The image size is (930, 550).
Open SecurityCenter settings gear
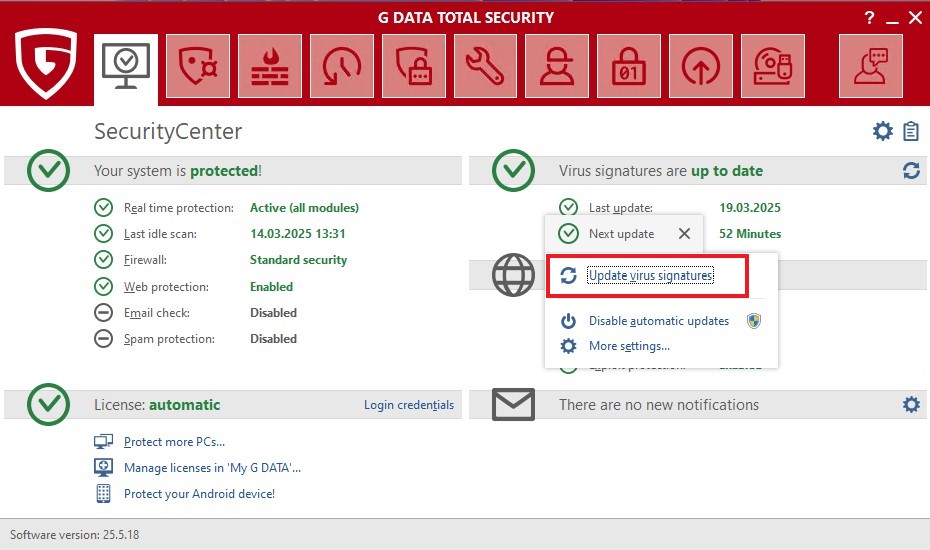883,131
